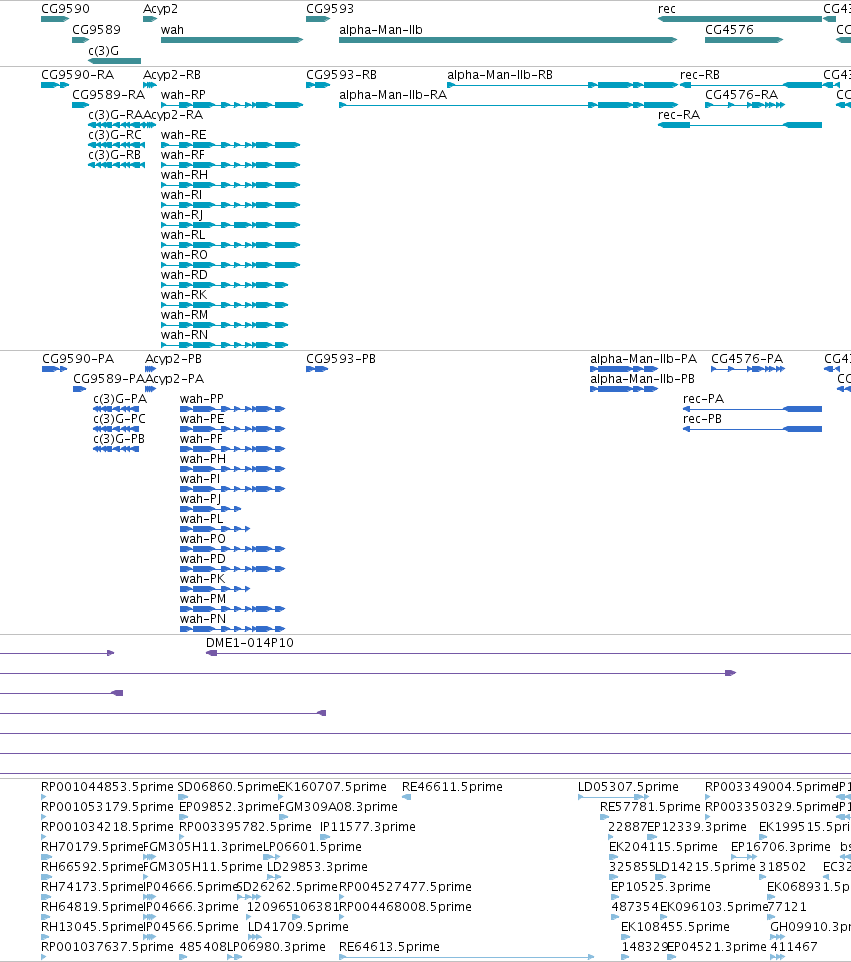
Task: Select transcript label Acyp2-RB
Action: pyautogui.click(x=172, y=75)
